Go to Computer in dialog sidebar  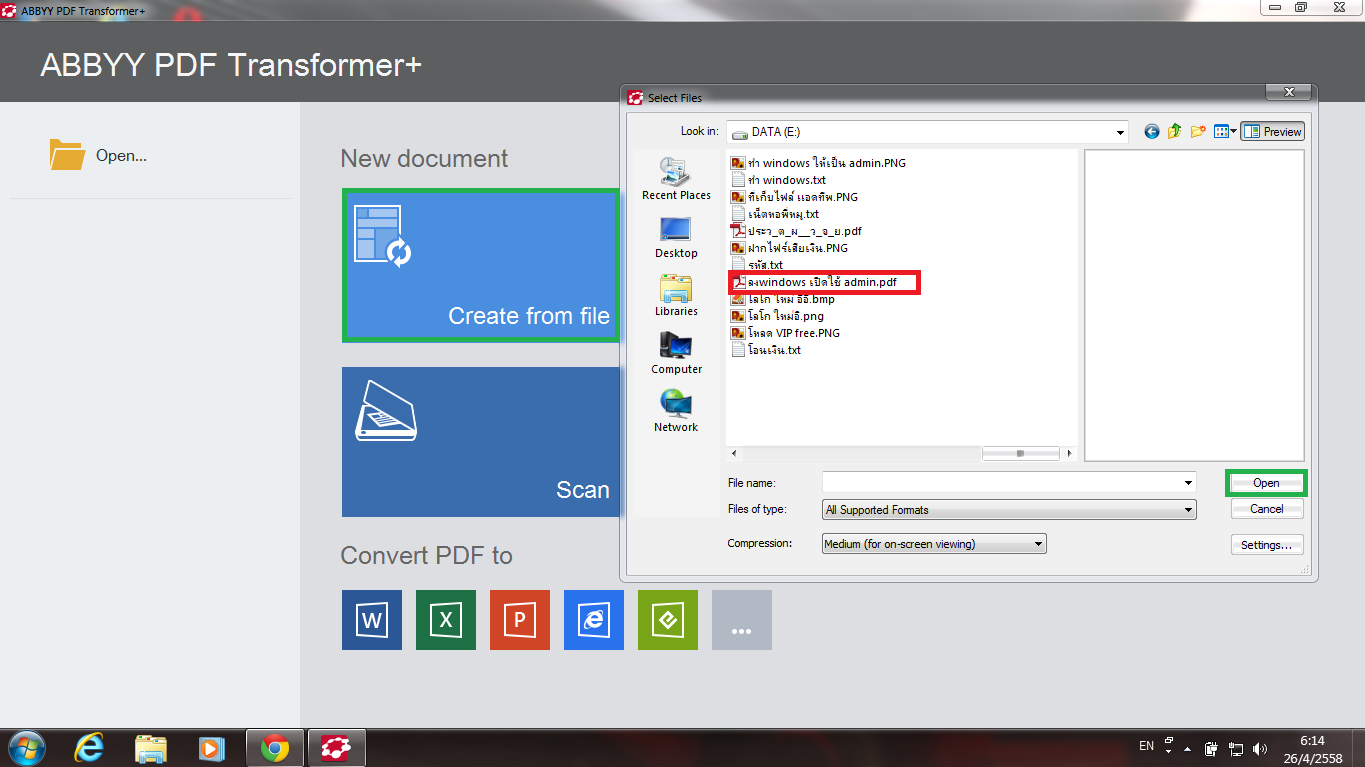click(676, 353)
